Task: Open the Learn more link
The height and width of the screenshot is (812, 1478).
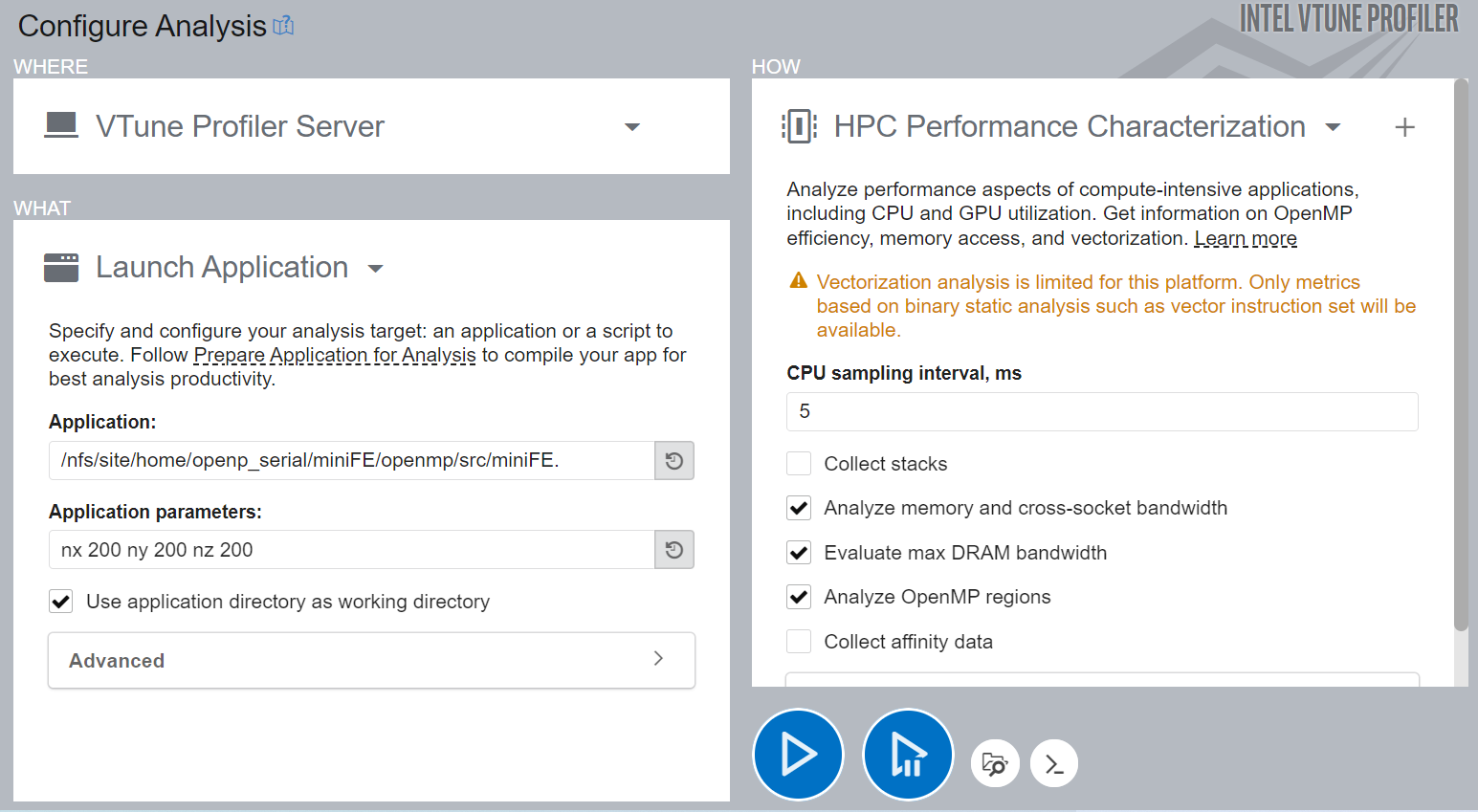Action: tap(1245, 238)
